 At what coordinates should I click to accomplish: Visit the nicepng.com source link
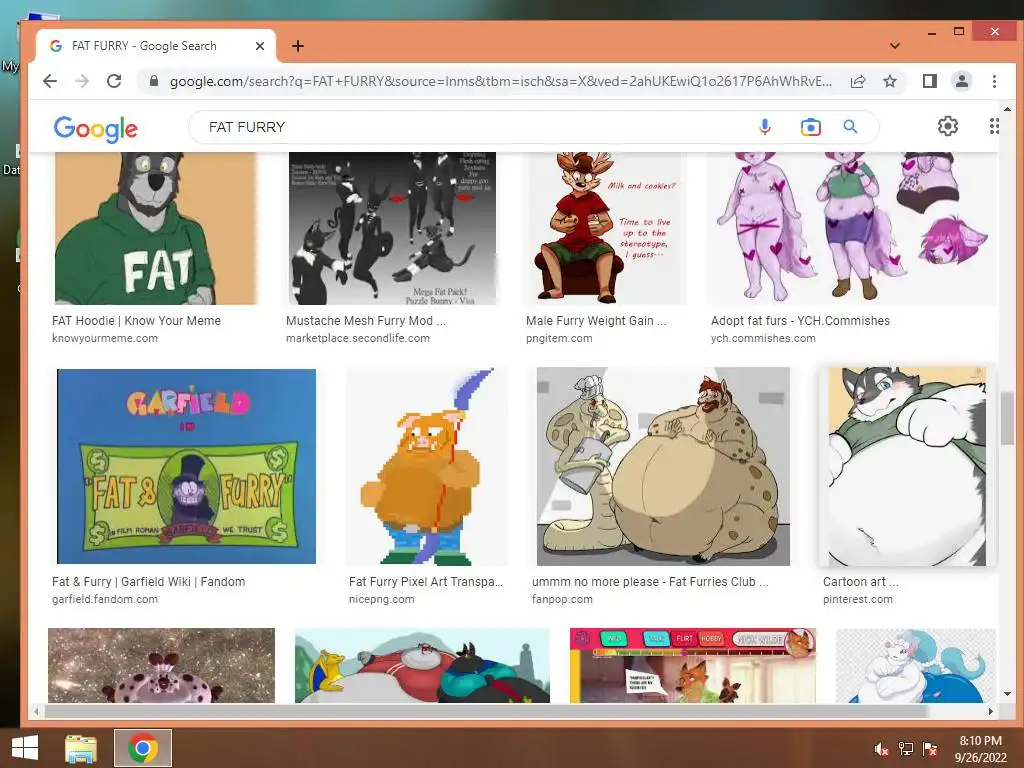tap(381, 600)
